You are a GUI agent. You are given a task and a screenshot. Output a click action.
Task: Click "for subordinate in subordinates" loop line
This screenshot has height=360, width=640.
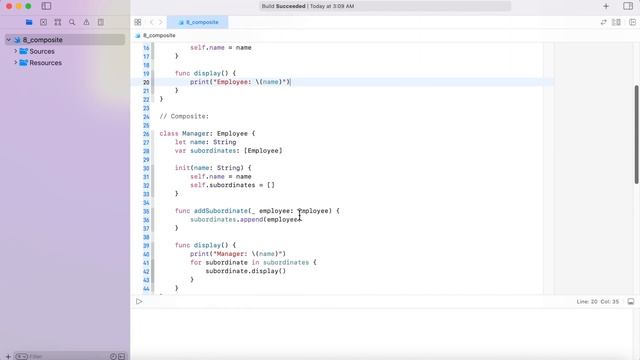(253, 262)
